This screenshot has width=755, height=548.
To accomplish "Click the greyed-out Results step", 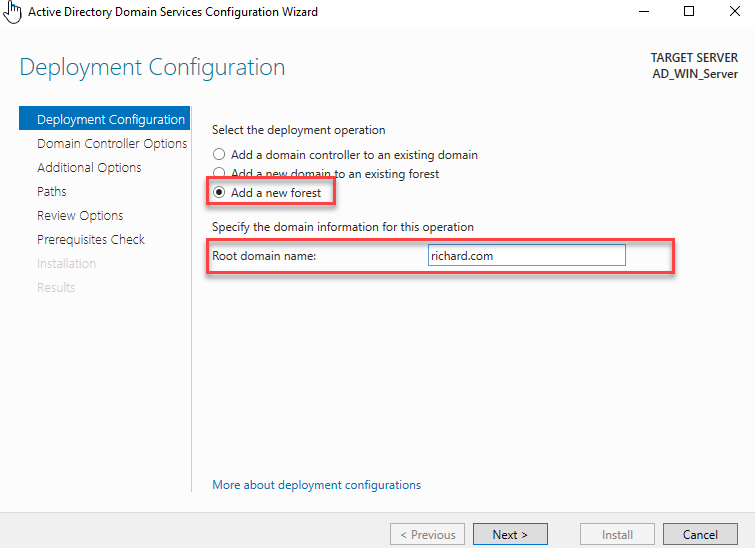I will [x=56, y=287].
